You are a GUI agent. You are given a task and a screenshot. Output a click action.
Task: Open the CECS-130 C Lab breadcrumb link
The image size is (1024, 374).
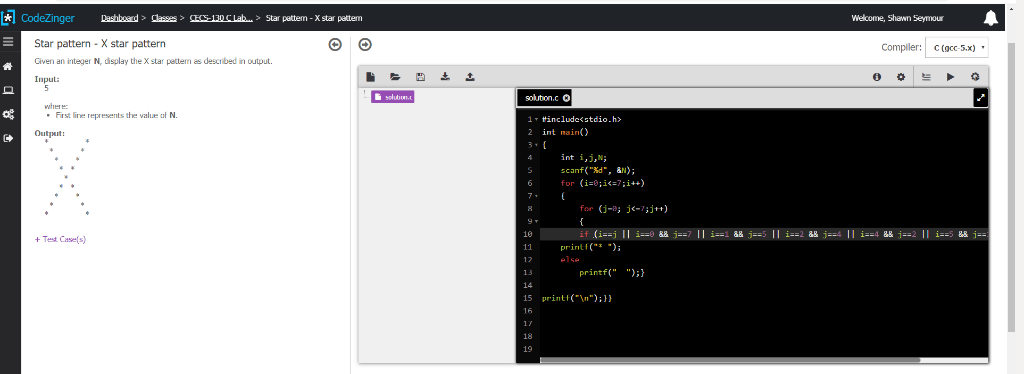pyautogui.click(x=221, y=18)
